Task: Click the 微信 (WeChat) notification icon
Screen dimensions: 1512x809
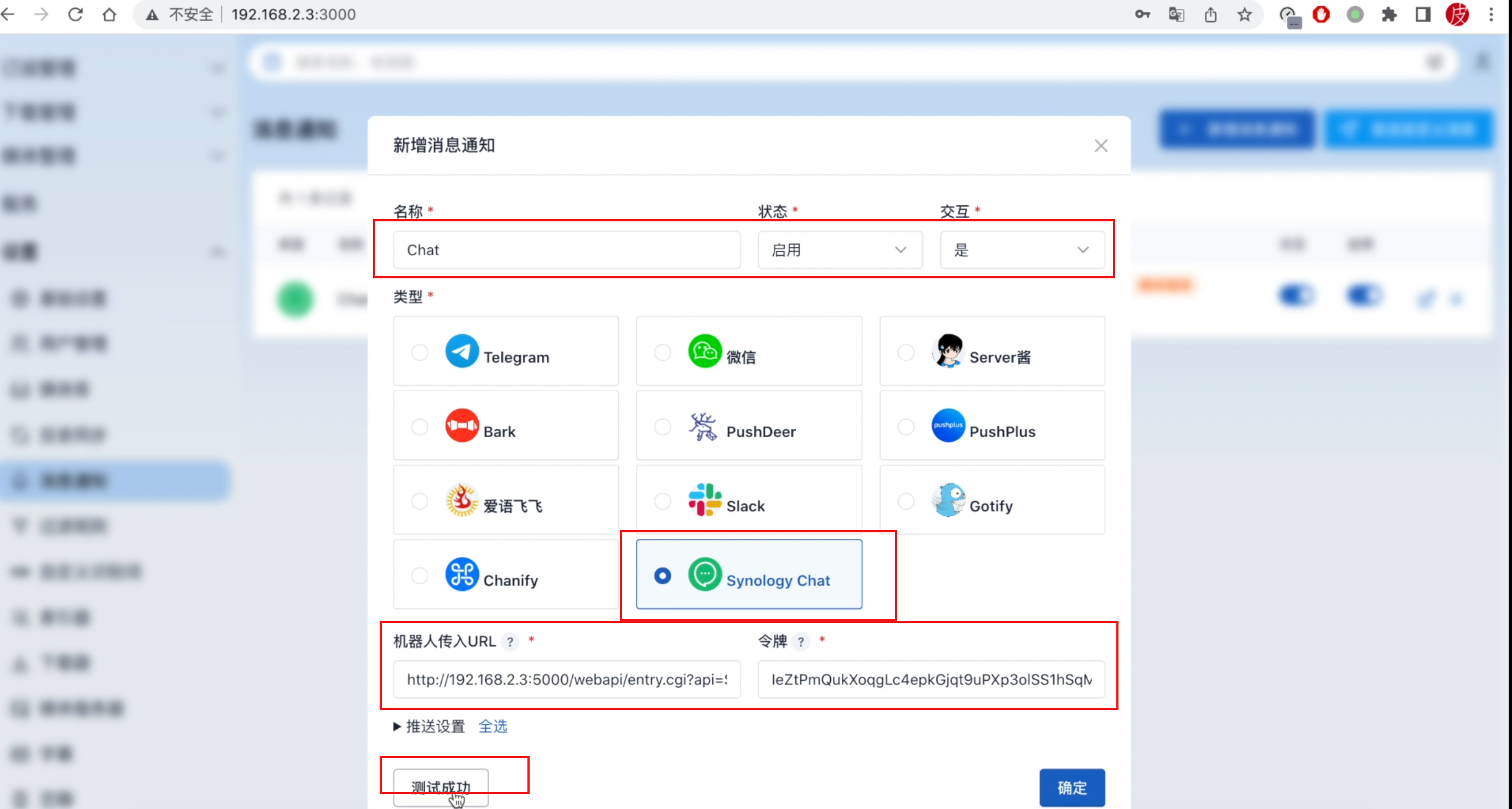Action: (705, 351)
